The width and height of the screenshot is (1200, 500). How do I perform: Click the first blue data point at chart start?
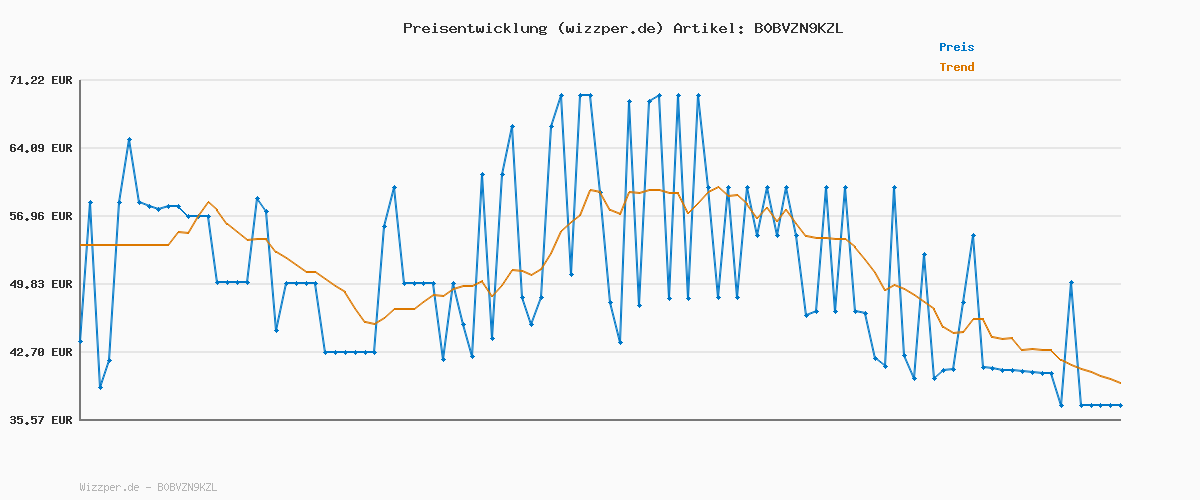(80, 342)
